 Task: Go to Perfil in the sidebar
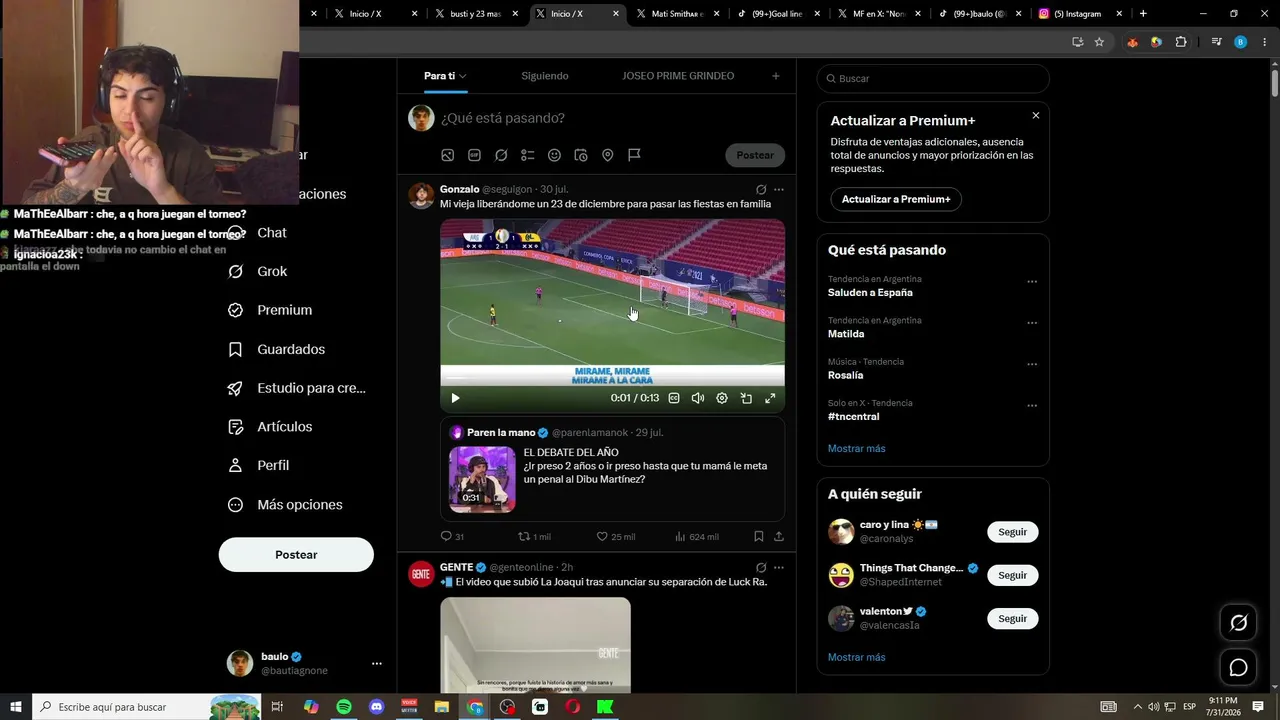(x=258, y=466)
